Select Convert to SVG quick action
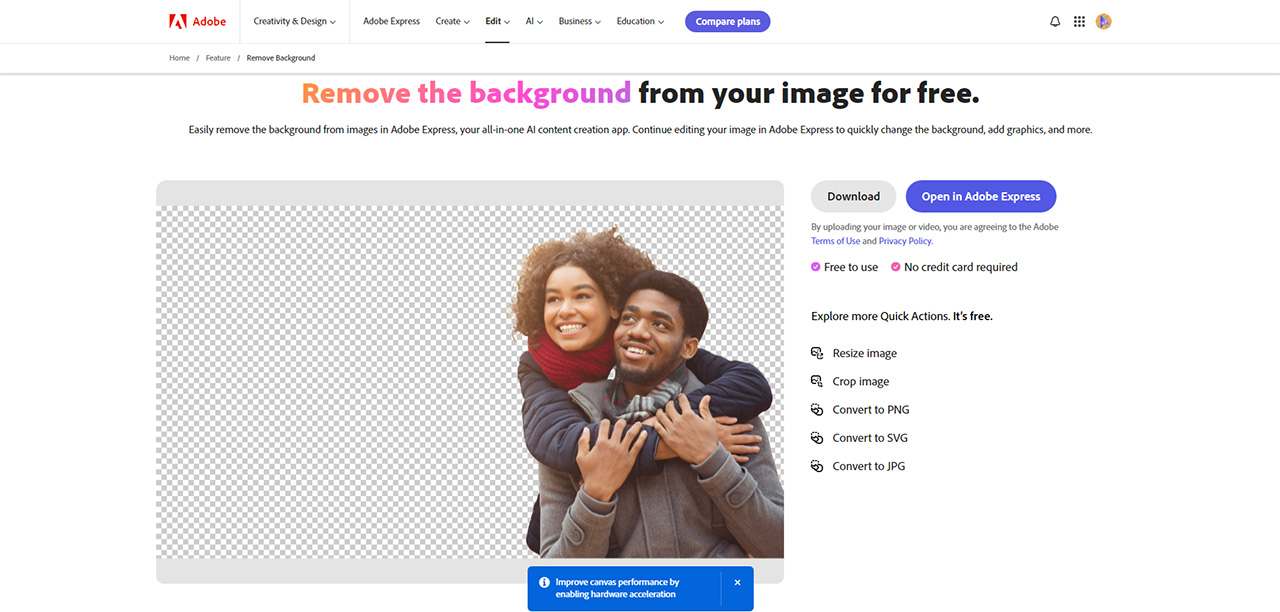 pyautogui.click(x=870, y=437)
